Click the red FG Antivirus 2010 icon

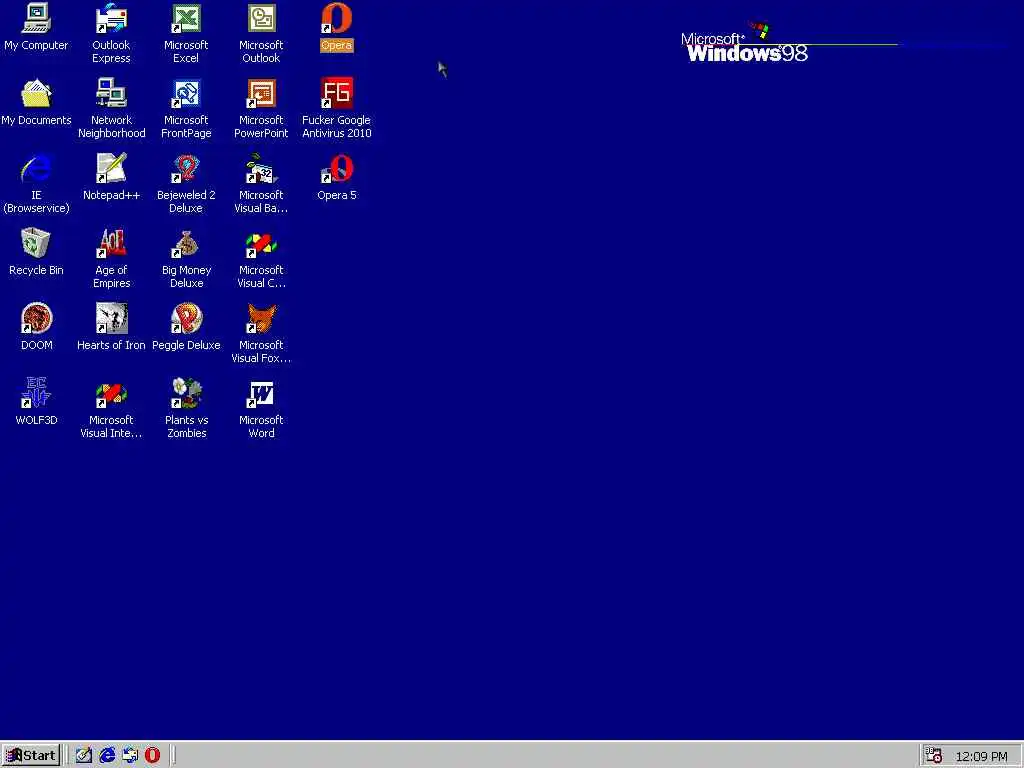pos(336,93)
